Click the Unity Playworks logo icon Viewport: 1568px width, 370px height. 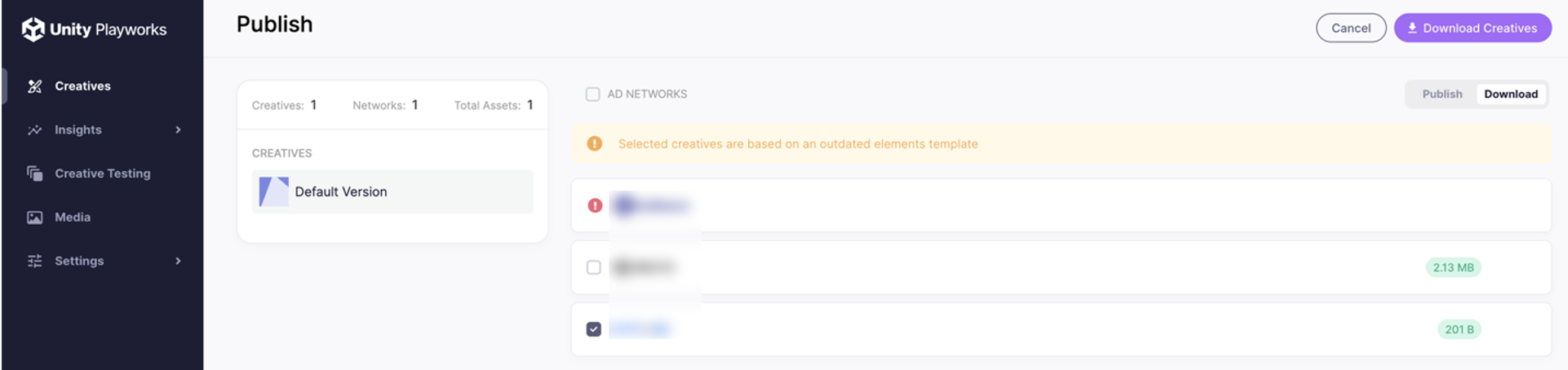pyautogui.click(x=33, y=29)
